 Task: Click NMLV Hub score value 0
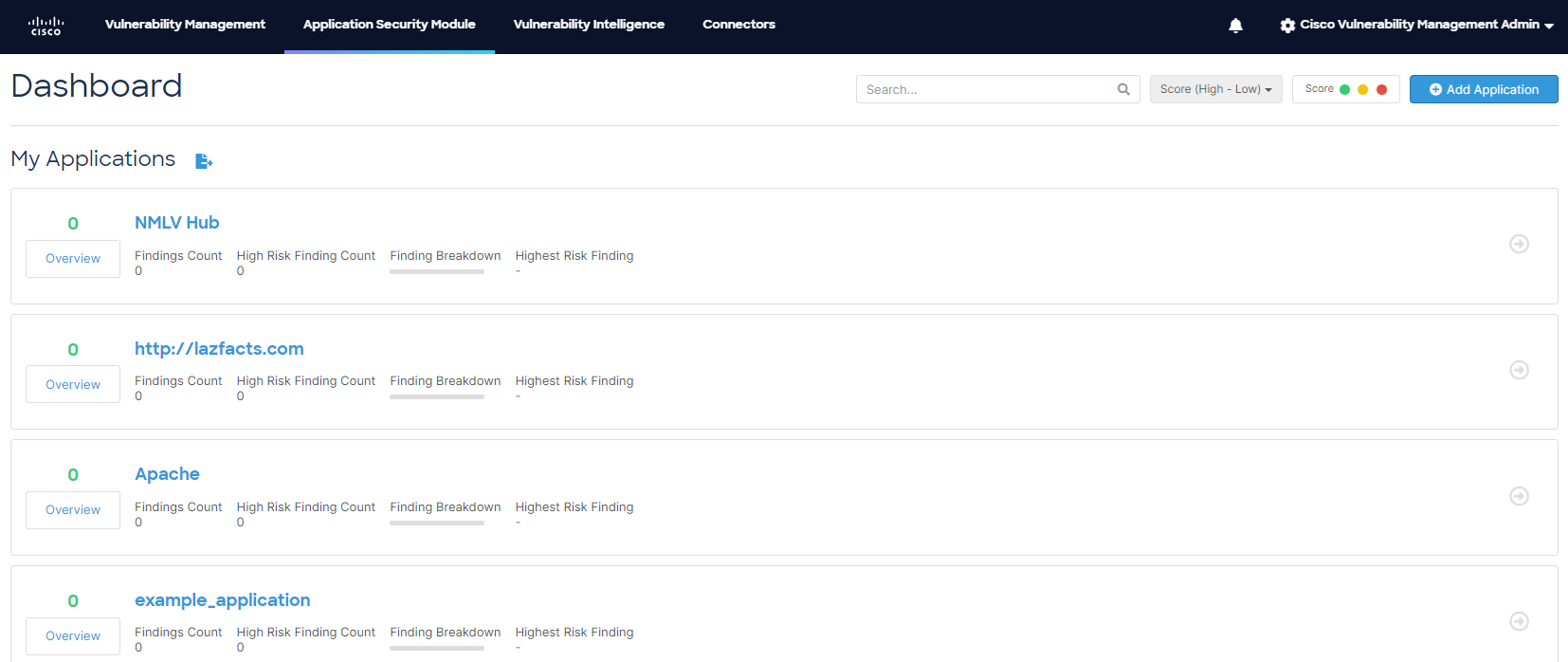click(73, 224)
